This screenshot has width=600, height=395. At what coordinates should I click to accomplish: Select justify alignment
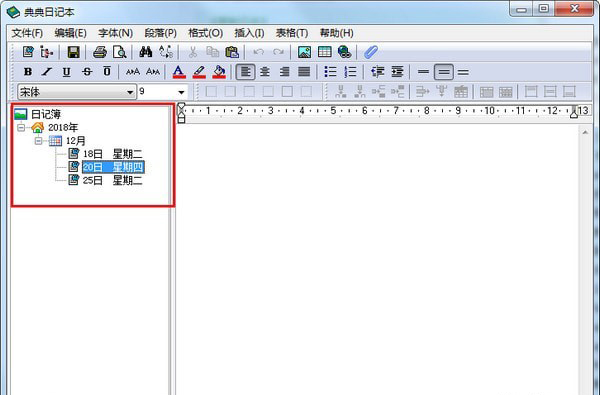304,72
